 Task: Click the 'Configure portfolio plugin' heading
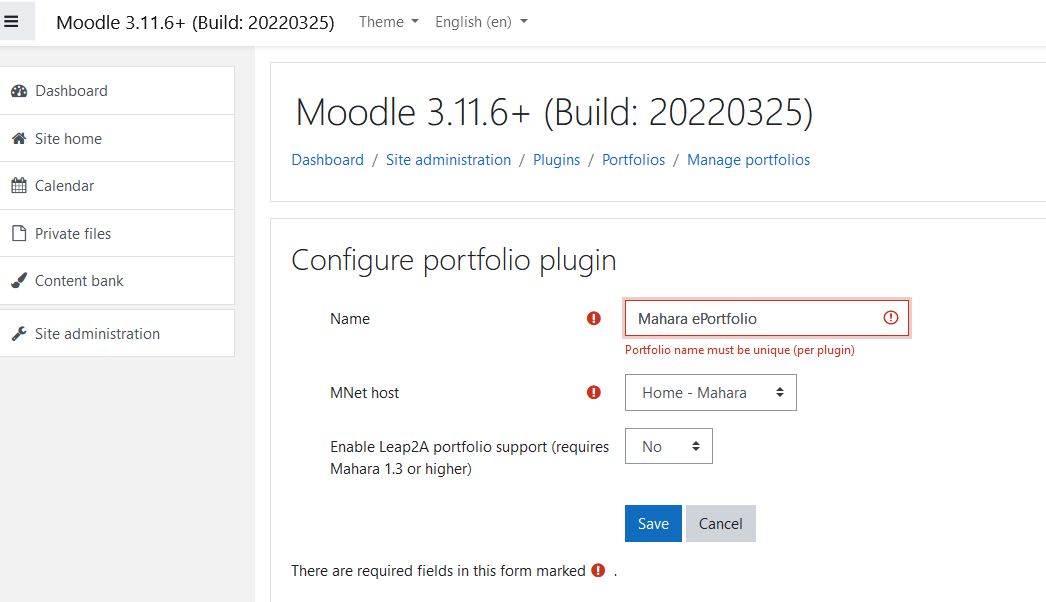[x=454, y=260]
